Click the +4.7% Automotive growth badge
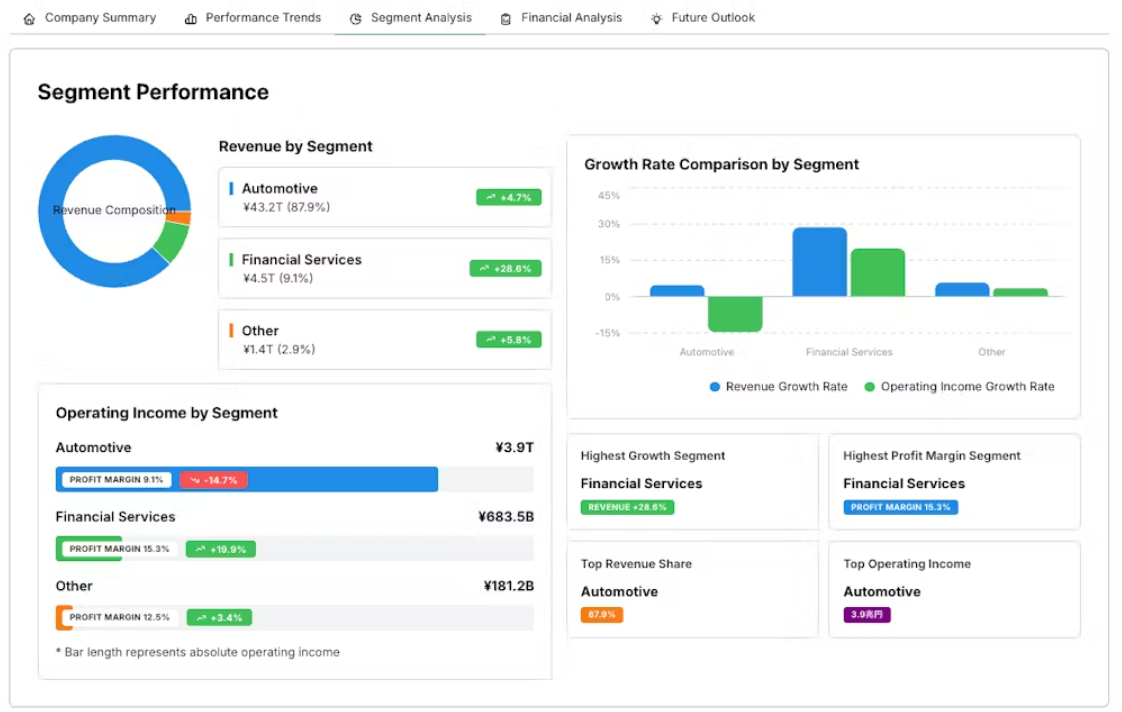This screenshot has width=1122, height=712. coord(509,197)
